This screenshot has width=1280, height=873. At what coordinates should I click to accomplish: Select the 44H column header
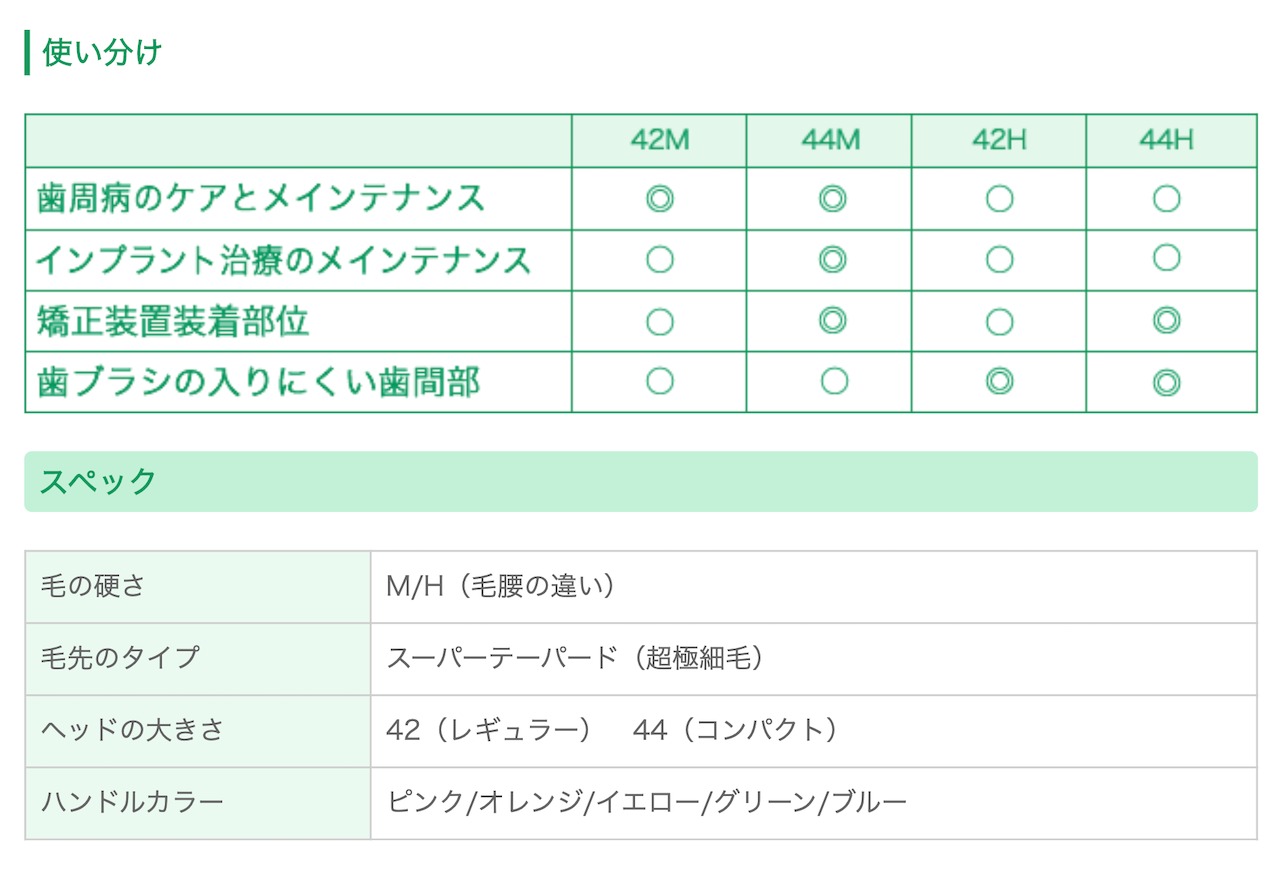[1166, 141]
